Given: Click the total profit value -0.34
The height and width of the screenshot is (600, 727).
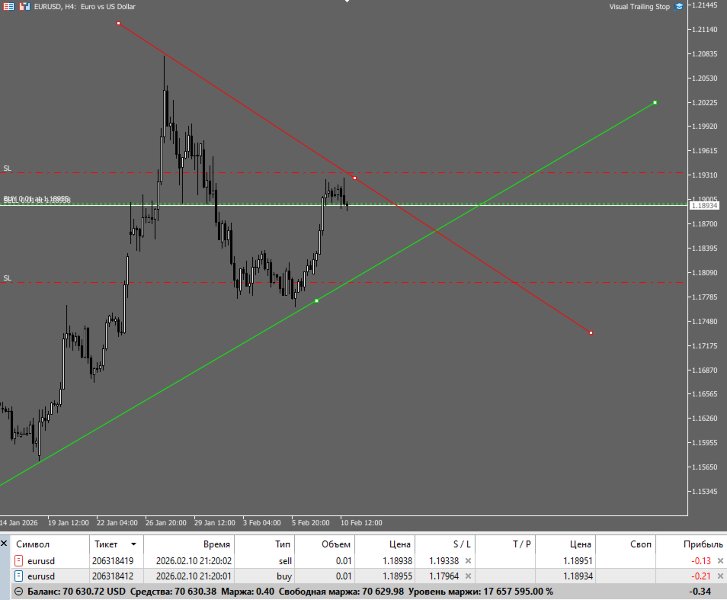Looking at the screenshot, I should 701,592.
